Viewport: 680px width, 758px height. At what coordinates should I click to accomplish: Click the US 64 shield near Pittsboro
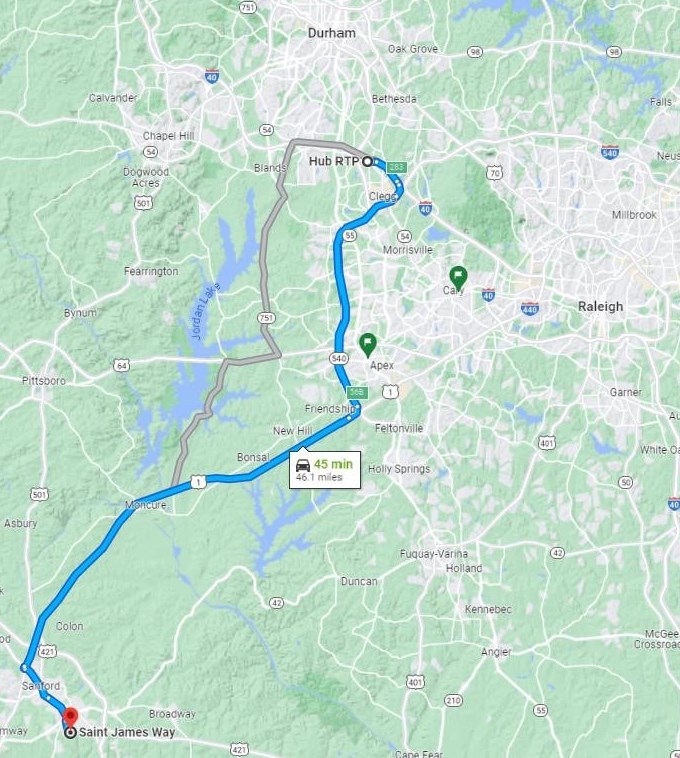pyautogui.click(x=122, y=365)
